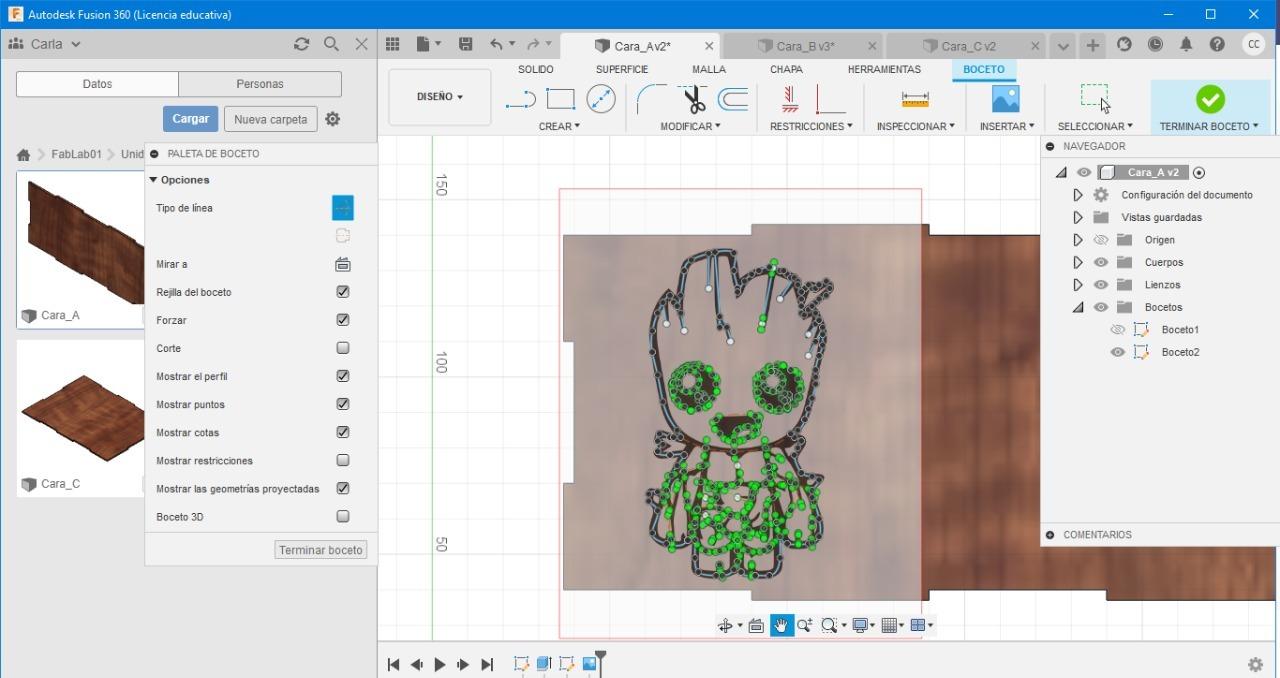Viewport: 1280px width, 678px height.
Task: Switch to the SUPERFICIE tab
Action: tap(622, 69)
